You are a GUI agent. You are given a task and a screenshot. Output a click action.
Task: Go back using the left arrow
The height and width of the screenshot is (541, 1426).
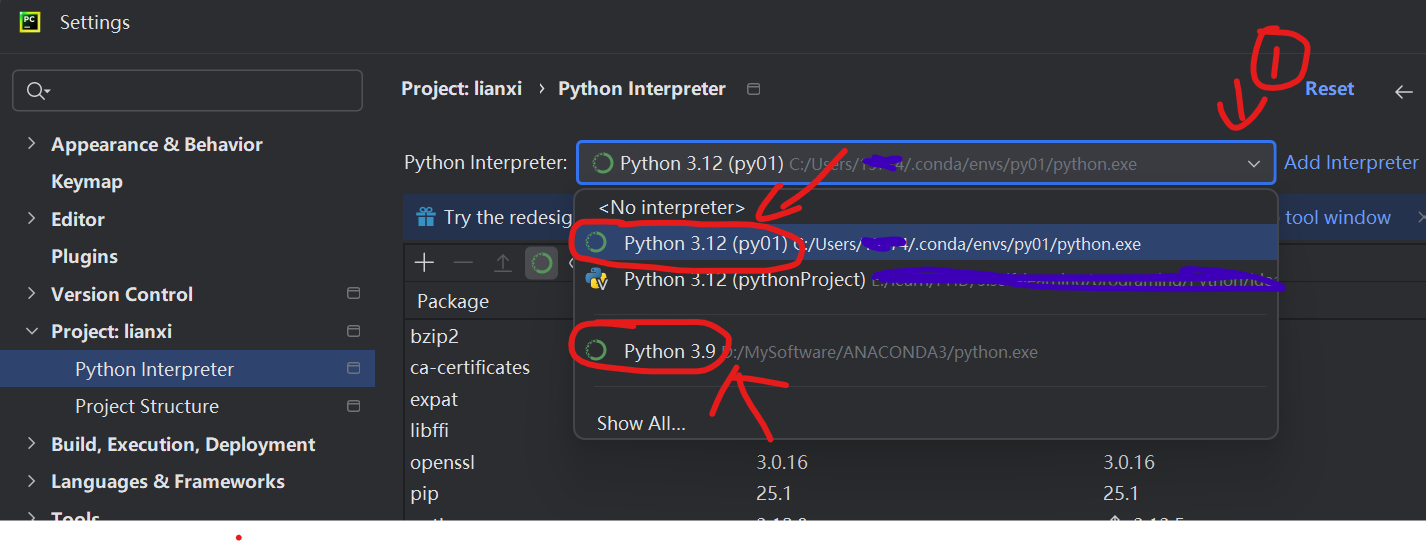click(x=1403, y=91)
